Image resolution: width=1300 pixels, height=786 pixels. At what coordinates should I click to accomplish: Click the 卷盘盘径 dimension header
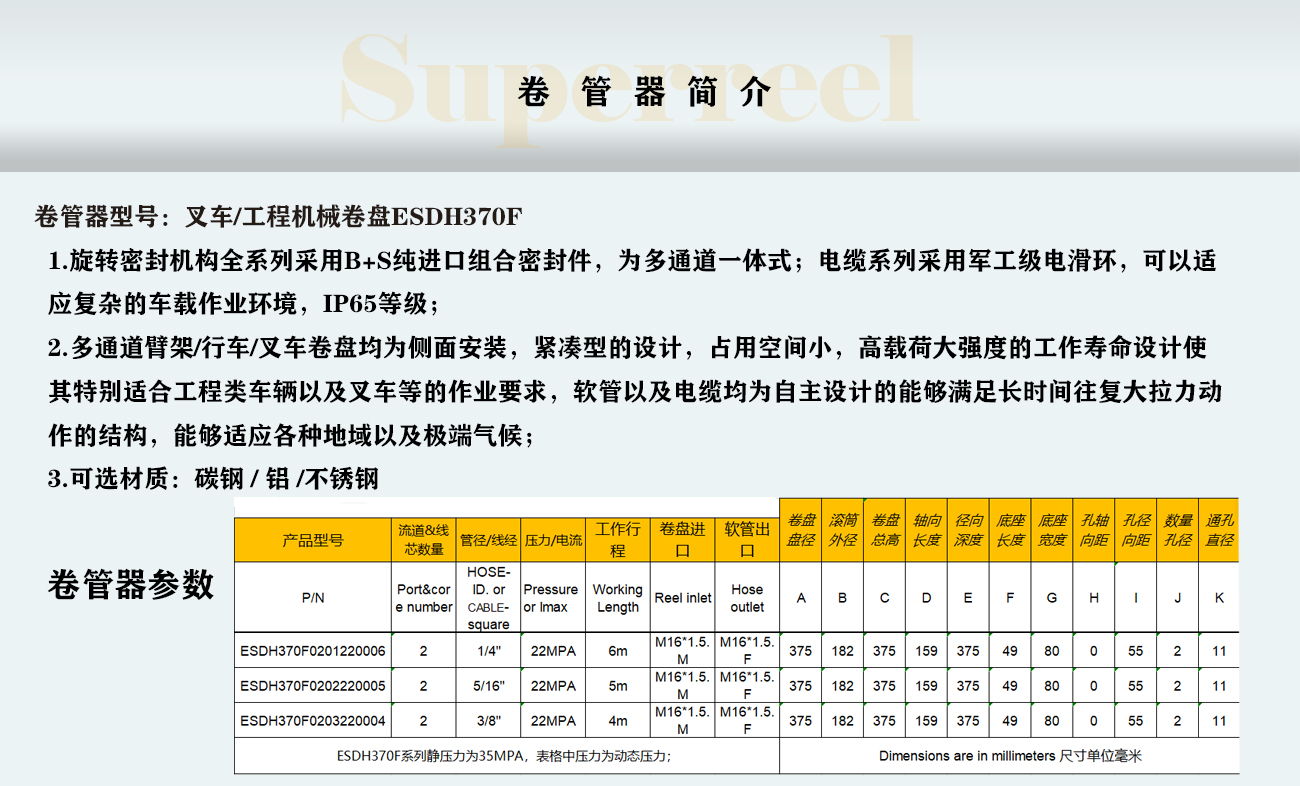point(801,530)
